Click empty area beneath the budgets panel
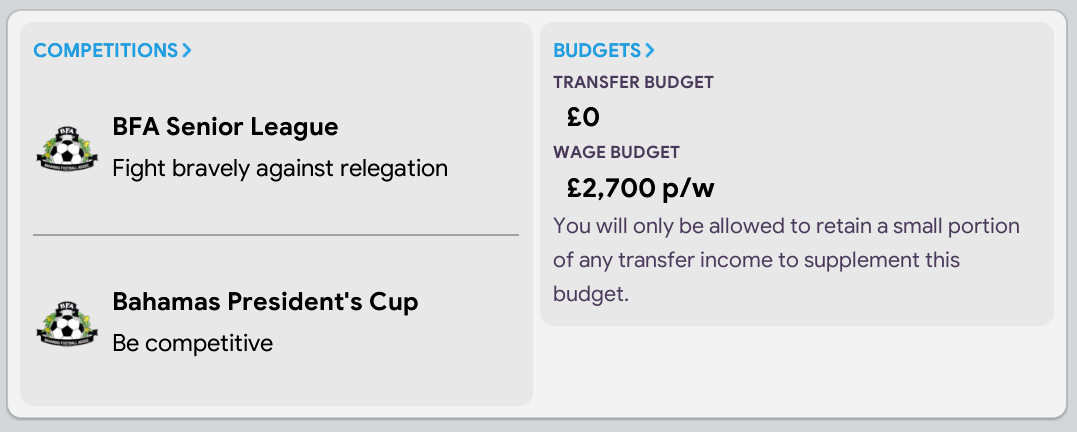Image resolution: width=1077 pixels, height=432 pixels. coord(797,371)
